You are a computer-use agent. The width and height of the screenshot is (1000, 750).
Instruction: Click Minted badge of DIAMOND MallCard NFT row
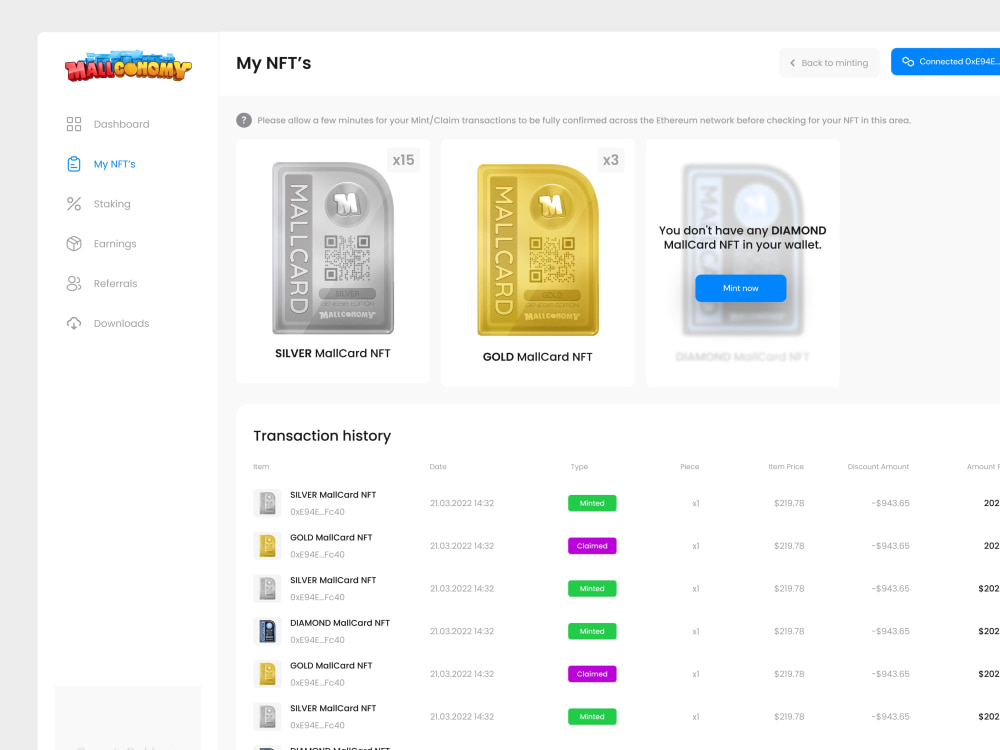(x=592, y=631)
